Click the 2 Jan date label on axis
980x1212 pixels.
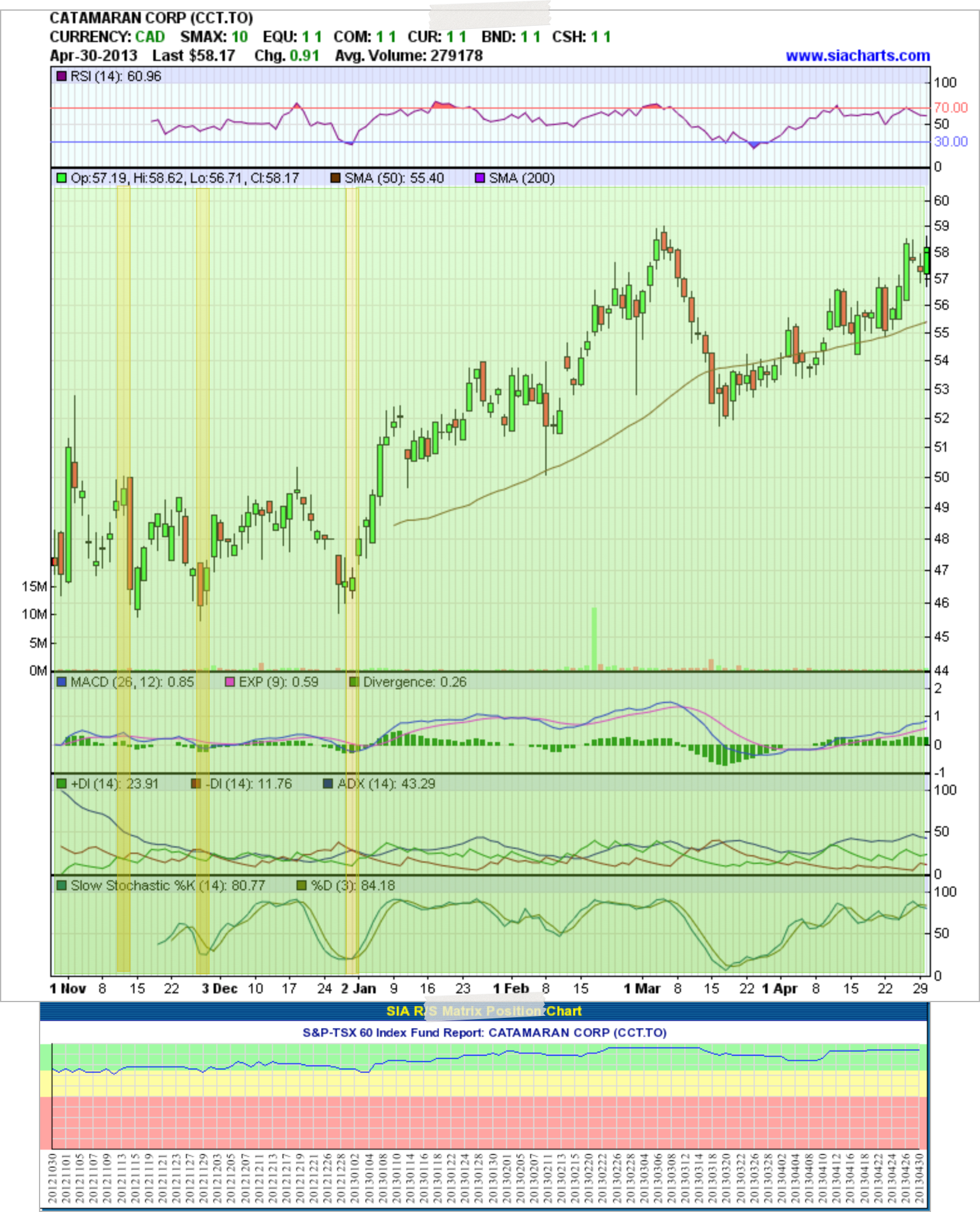(358, 988)
